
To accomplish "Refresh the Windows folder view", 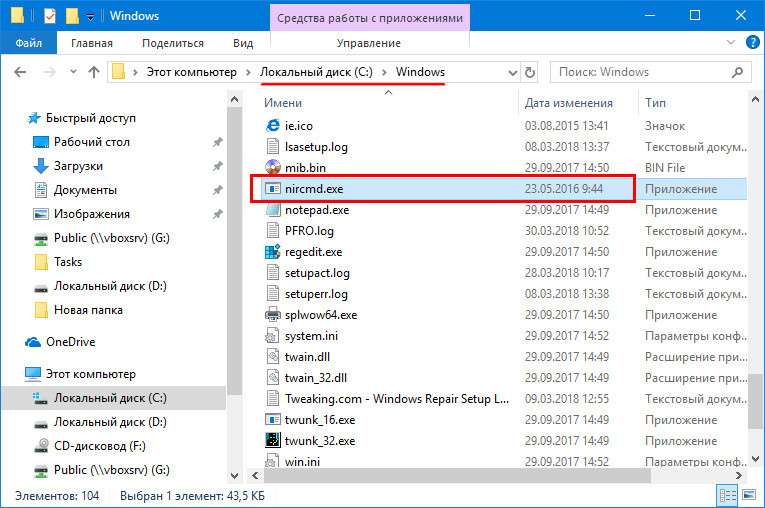I will click(x=529, y=73).
